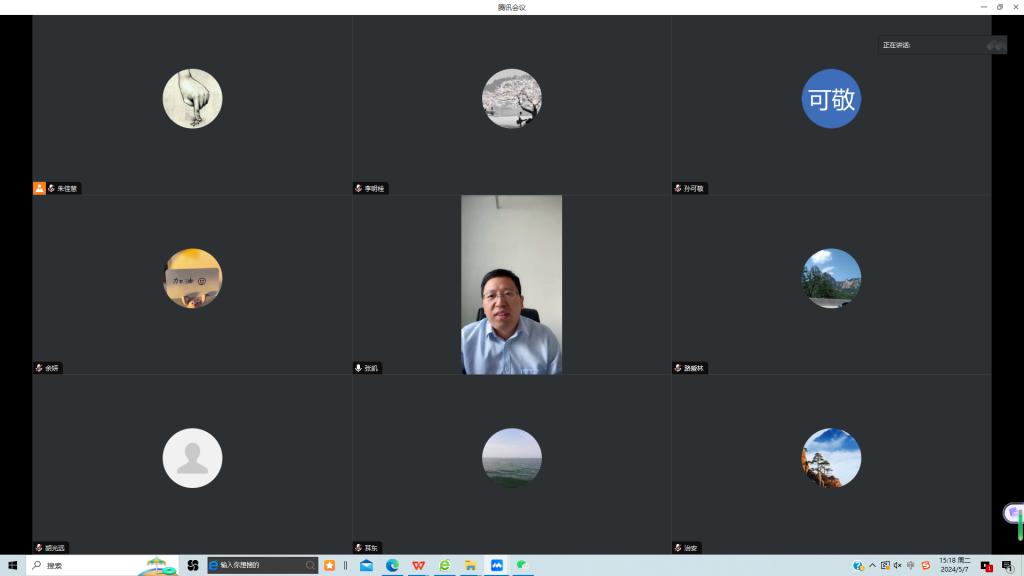Collapse the 正在讲话 speaking indicator panel
The image size is (1024, 576).
click(x=994, y=45)
